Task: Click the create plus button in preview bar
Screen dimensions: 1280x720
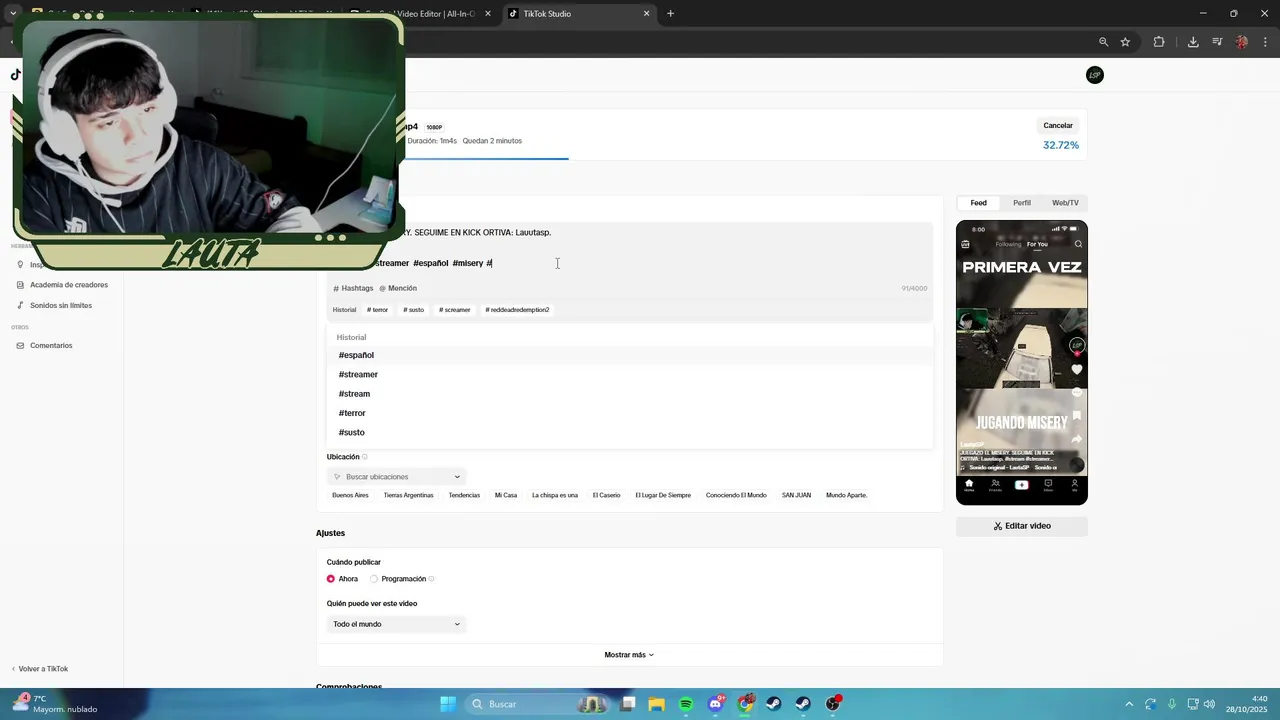Action: click(1021, 485)
